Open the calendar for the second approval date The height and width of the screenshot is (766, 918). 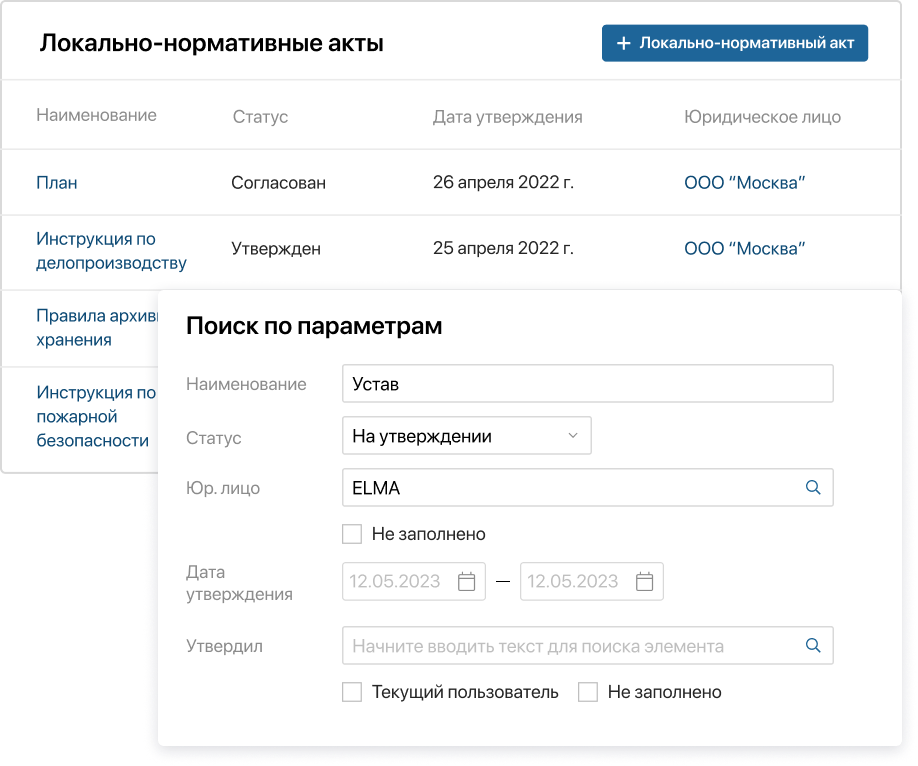643,581
